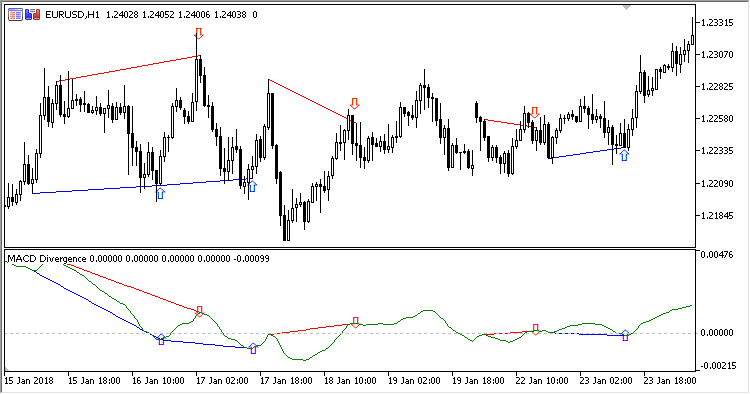Click the 23 Jan 18:00 time label

click(x=670, y=381)
